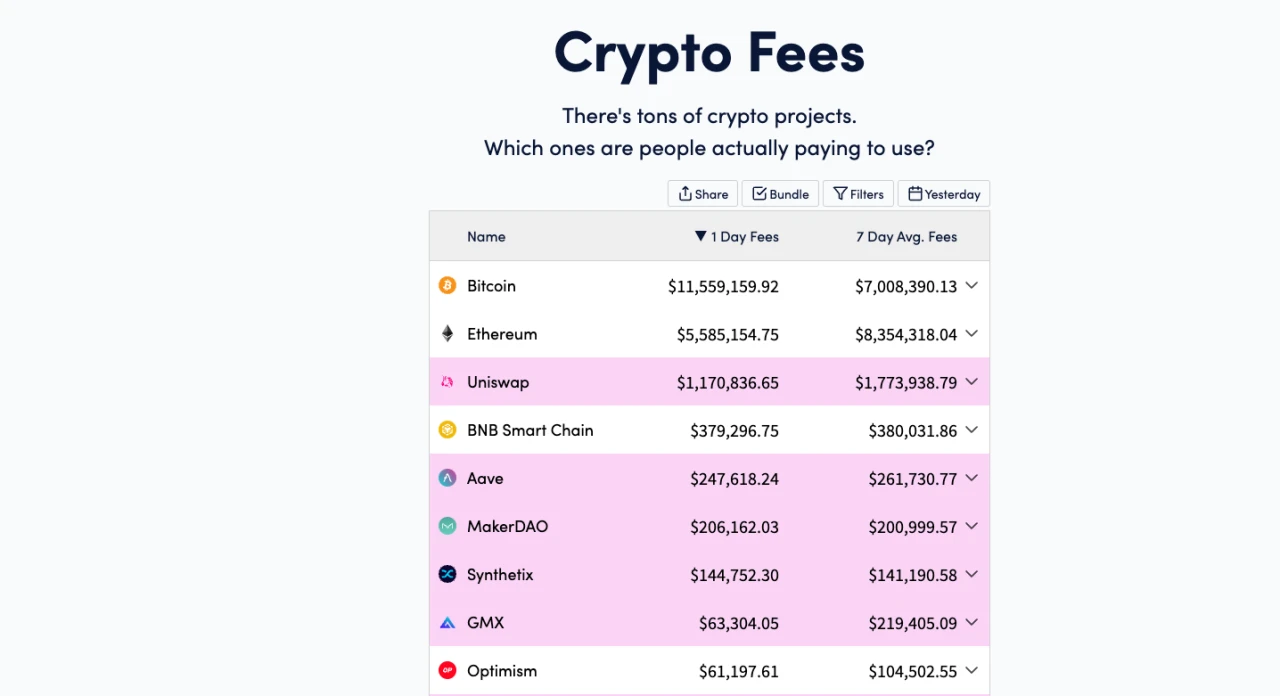The height and width of the screenshot is (696, 1280).
Task: Click the Synthetix logo icon
Action: (447, 574)
